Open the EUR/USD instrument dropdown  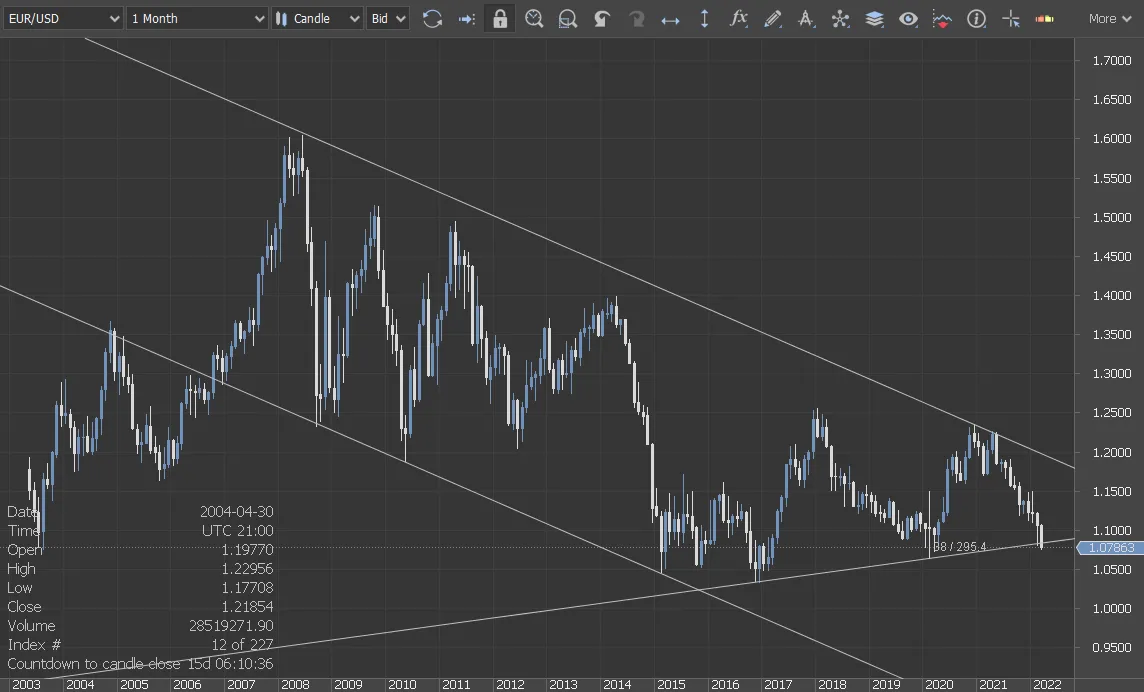click(x=63, y=18)
